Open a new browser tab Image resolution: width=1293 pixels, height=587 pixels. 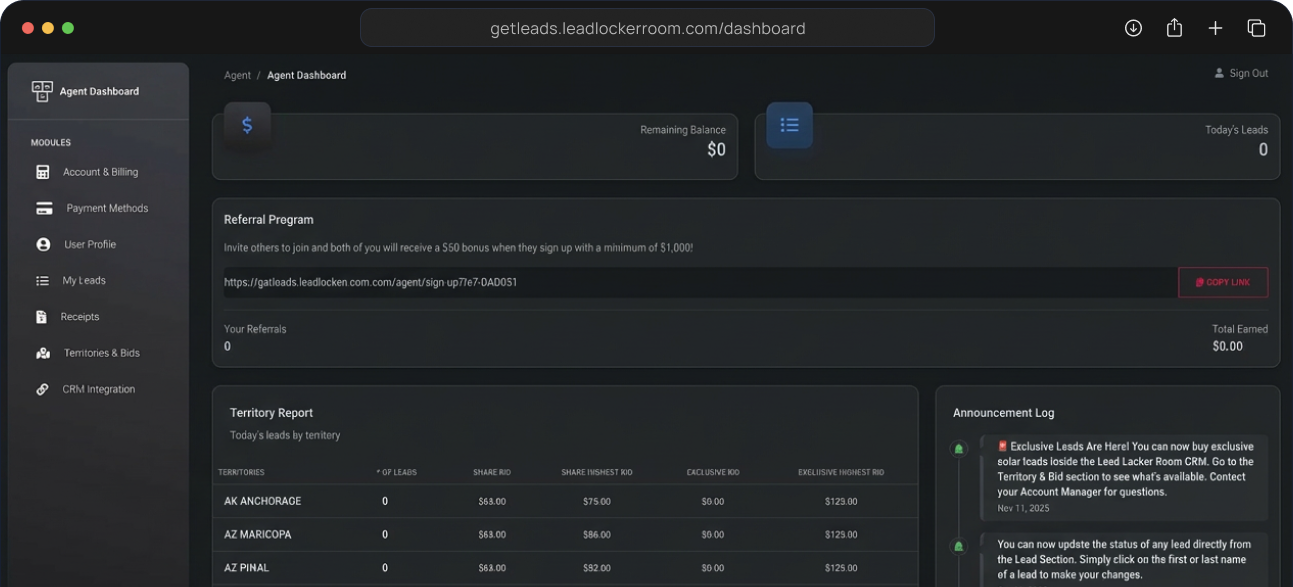click(x=1215, y=28)
